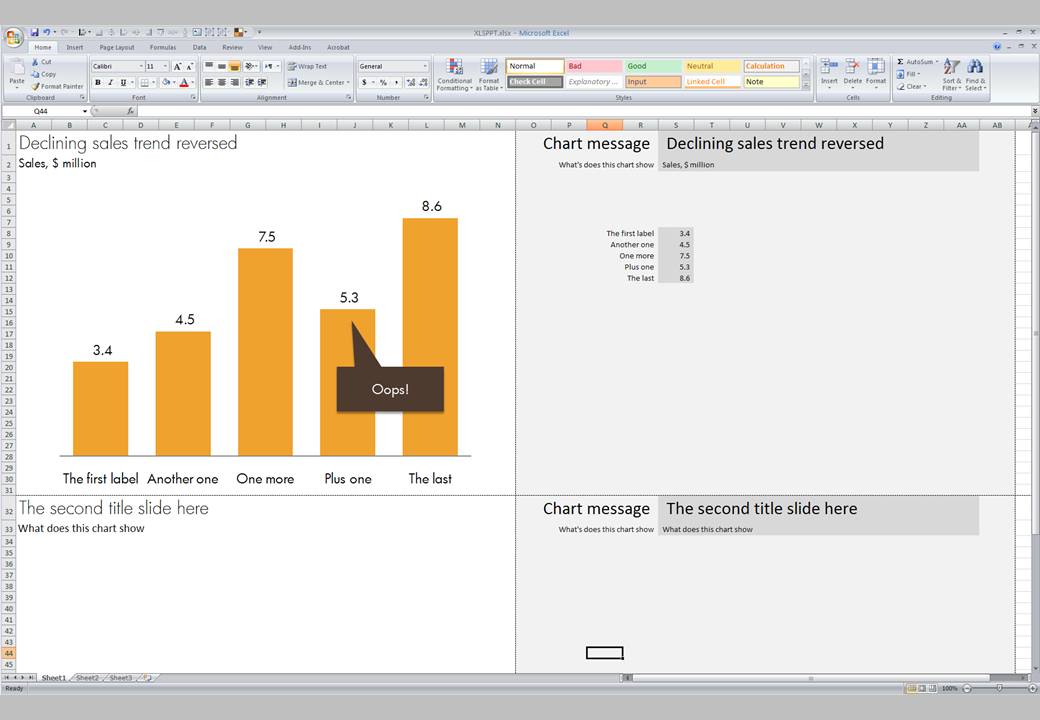The height and width of the screenshot is (720, 1040).
Task: Switch to the Page Layout ribbon tab
Action: pos(117,47)
